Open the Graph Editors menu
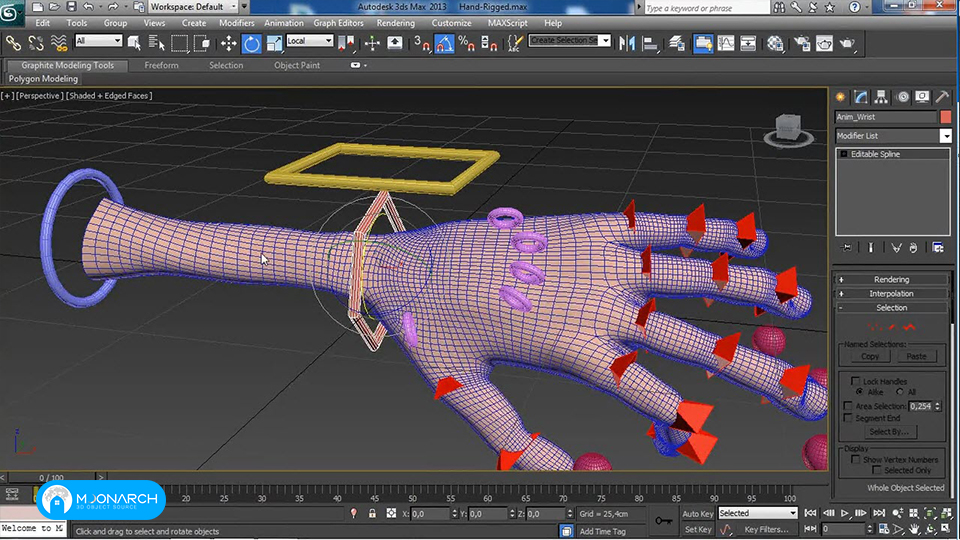960x540 pixels. (x=338, y=23)
